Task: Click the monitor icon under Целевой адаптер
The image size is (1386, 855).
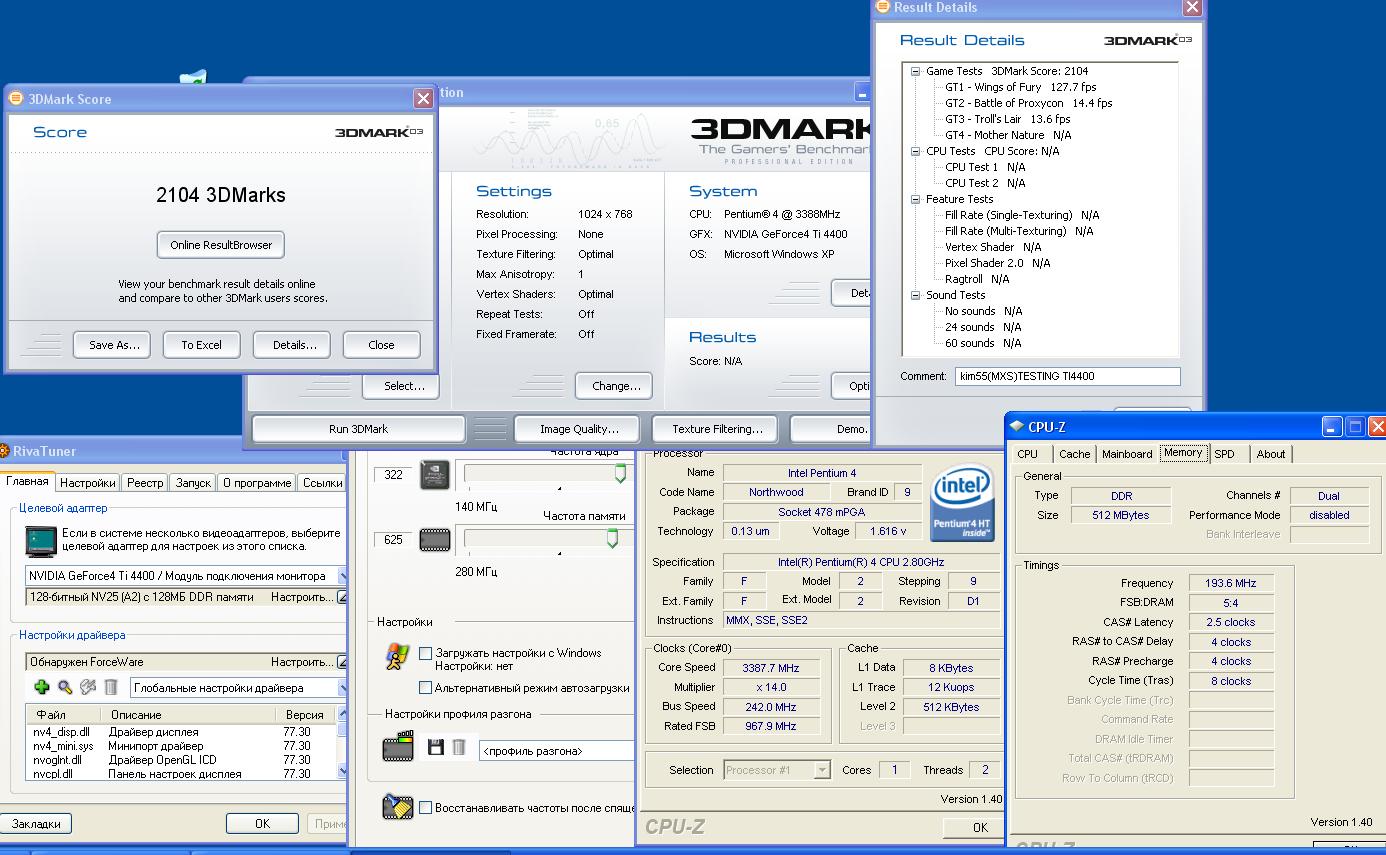Action: pyautogui.click(x=40, y=541)
